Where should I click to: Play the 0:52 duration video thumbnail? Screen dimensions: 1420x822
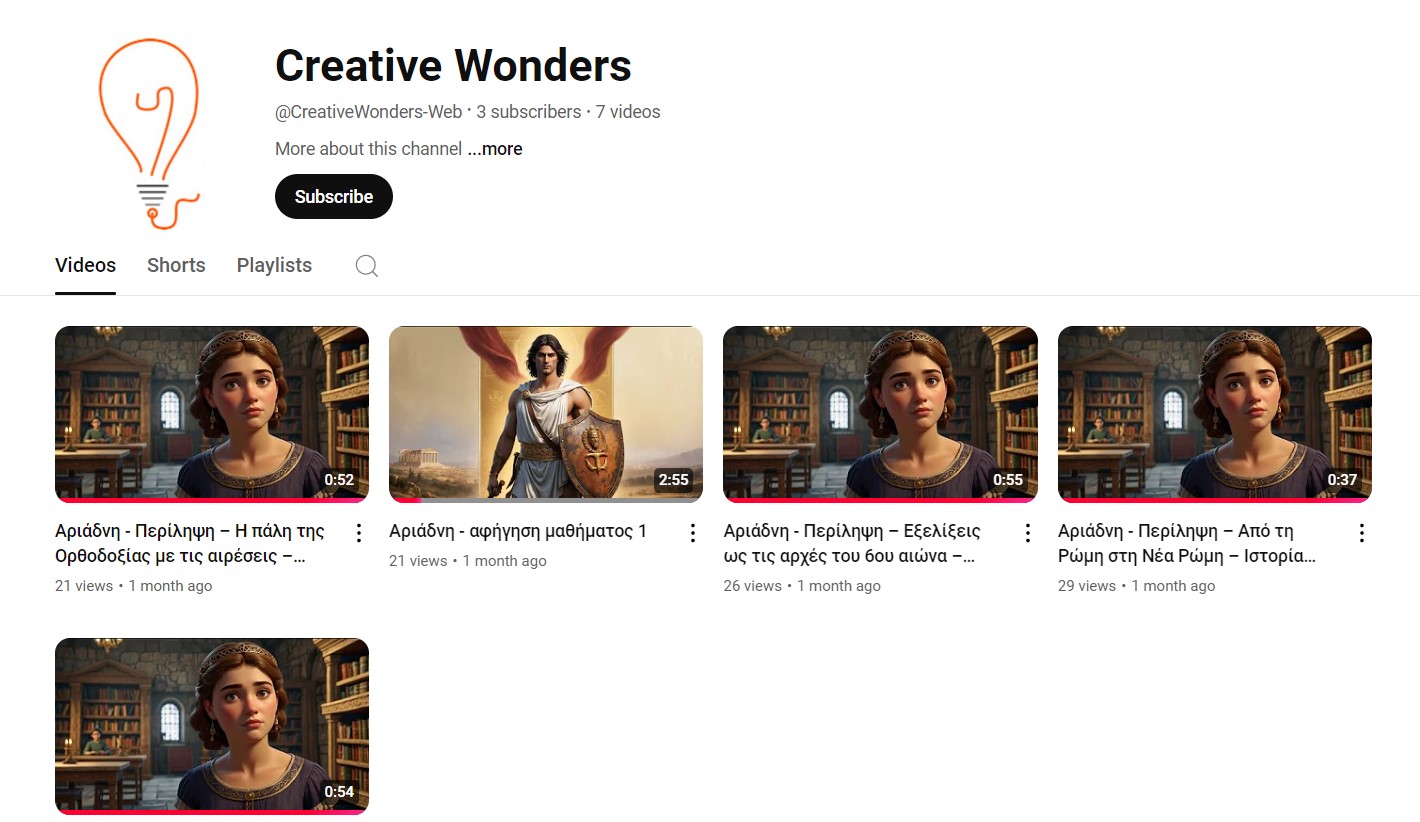tap(211, 414)
